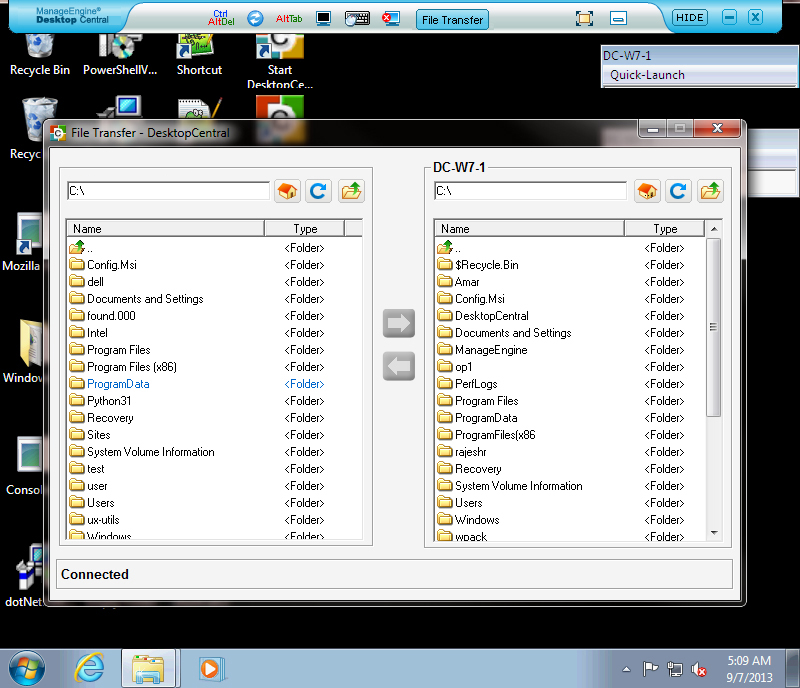The image size is (800, 688).
Task: Open the Quick-Launch entry under DC-W7-1
Action: tap(647, 75)
